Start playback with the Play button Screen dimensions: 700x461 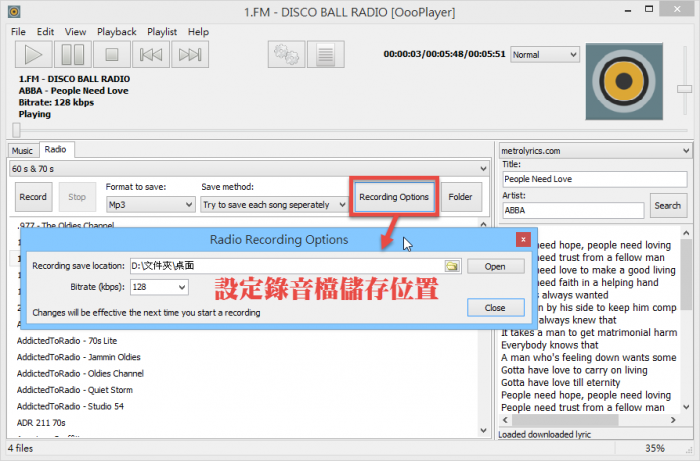point(33,54)
